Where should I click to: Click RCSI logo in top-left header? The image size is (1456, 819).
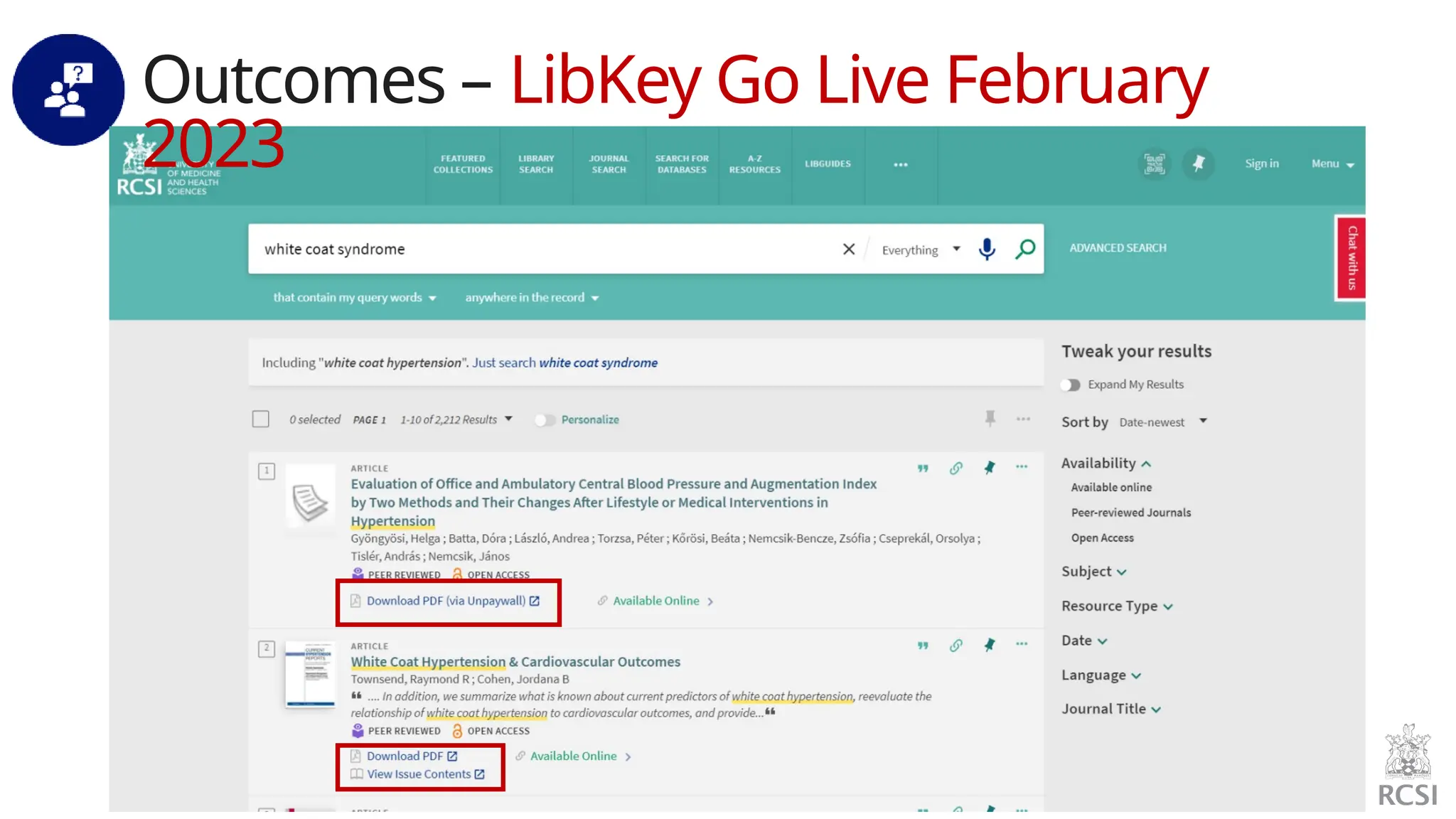pos(170,166)
